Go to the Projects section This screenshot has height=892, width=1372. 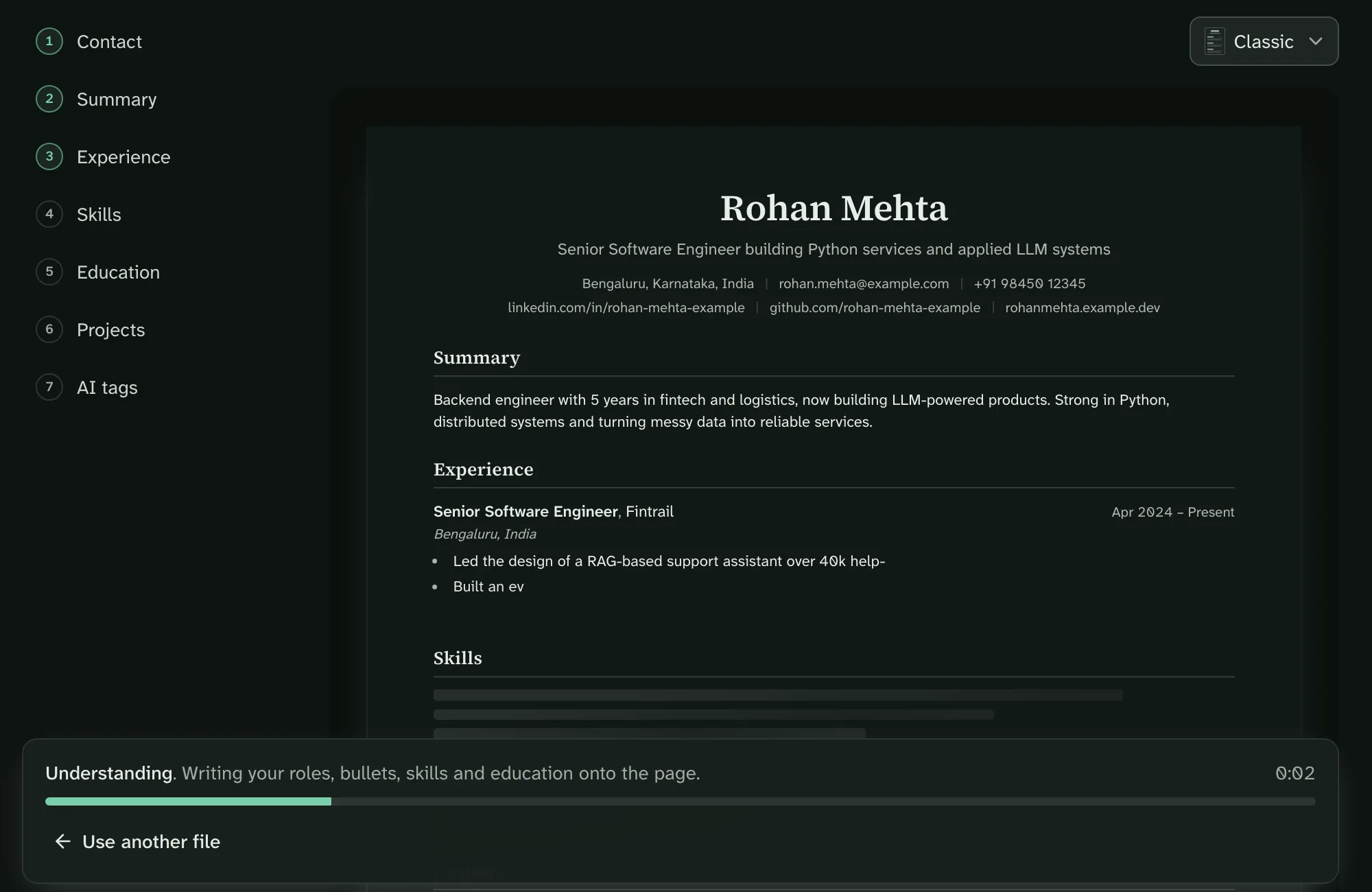(110, 330)
